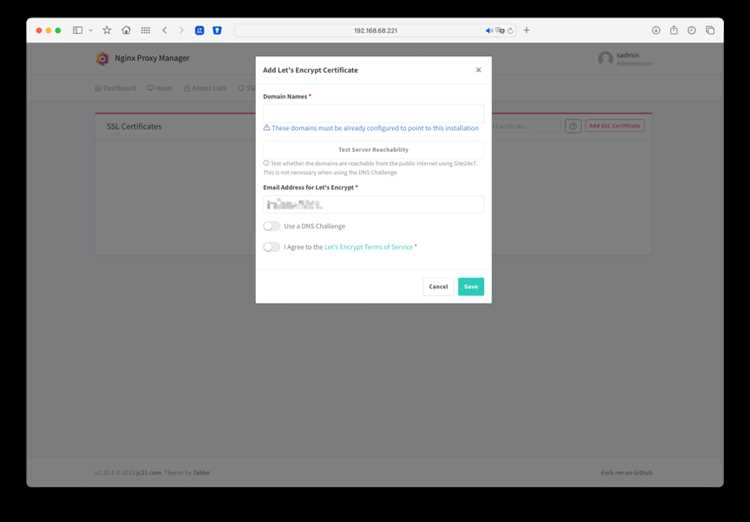Navigate back with the left chevron
The image size is (750, 522).
coord(165,30)
